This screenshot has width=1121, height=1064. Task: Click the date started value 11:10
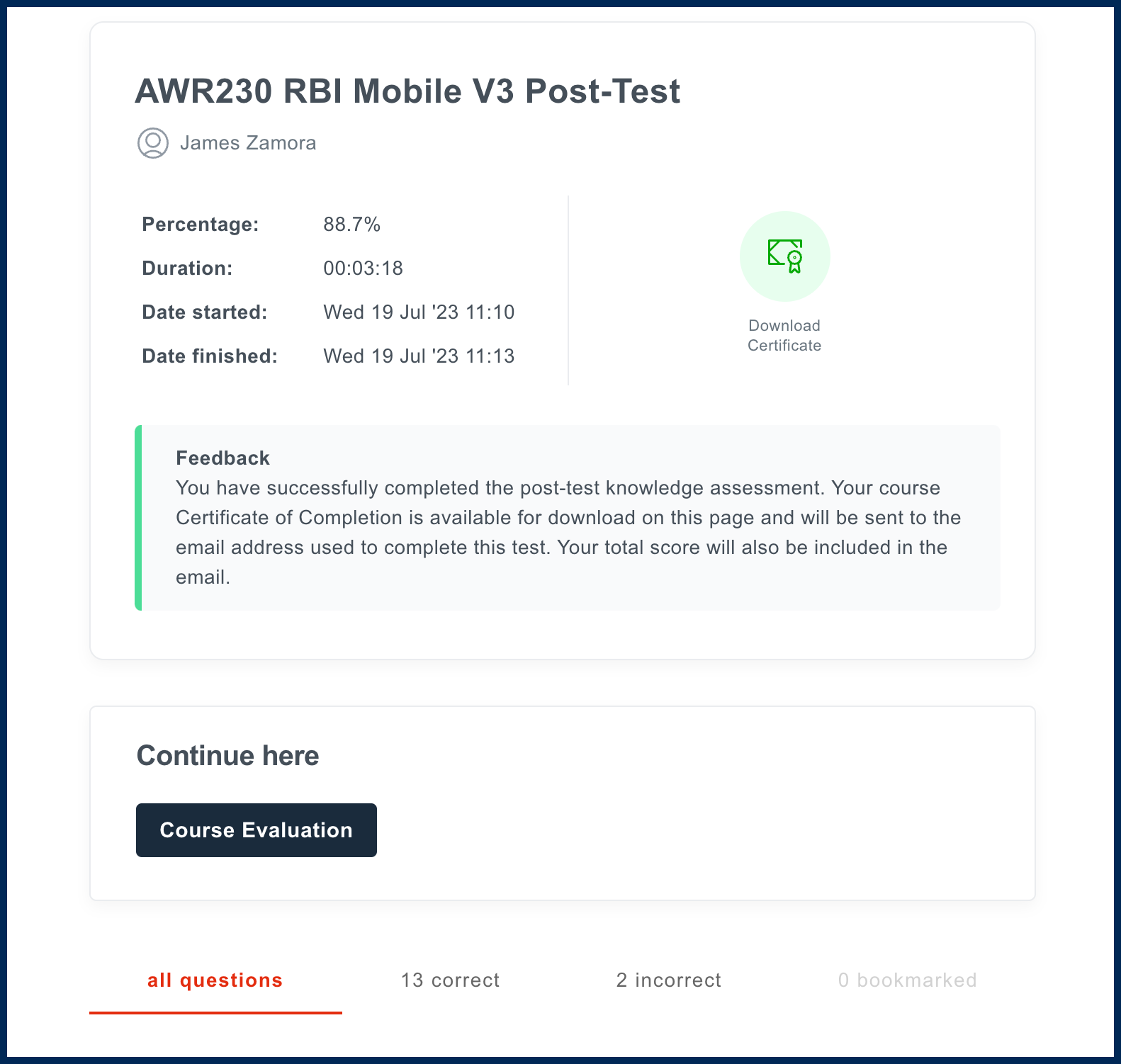[x=419, y=312]
